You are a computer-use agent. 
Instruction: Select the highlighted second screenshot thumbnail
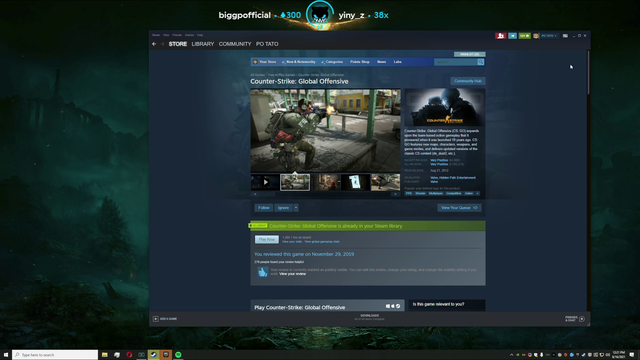pos(295,182)
